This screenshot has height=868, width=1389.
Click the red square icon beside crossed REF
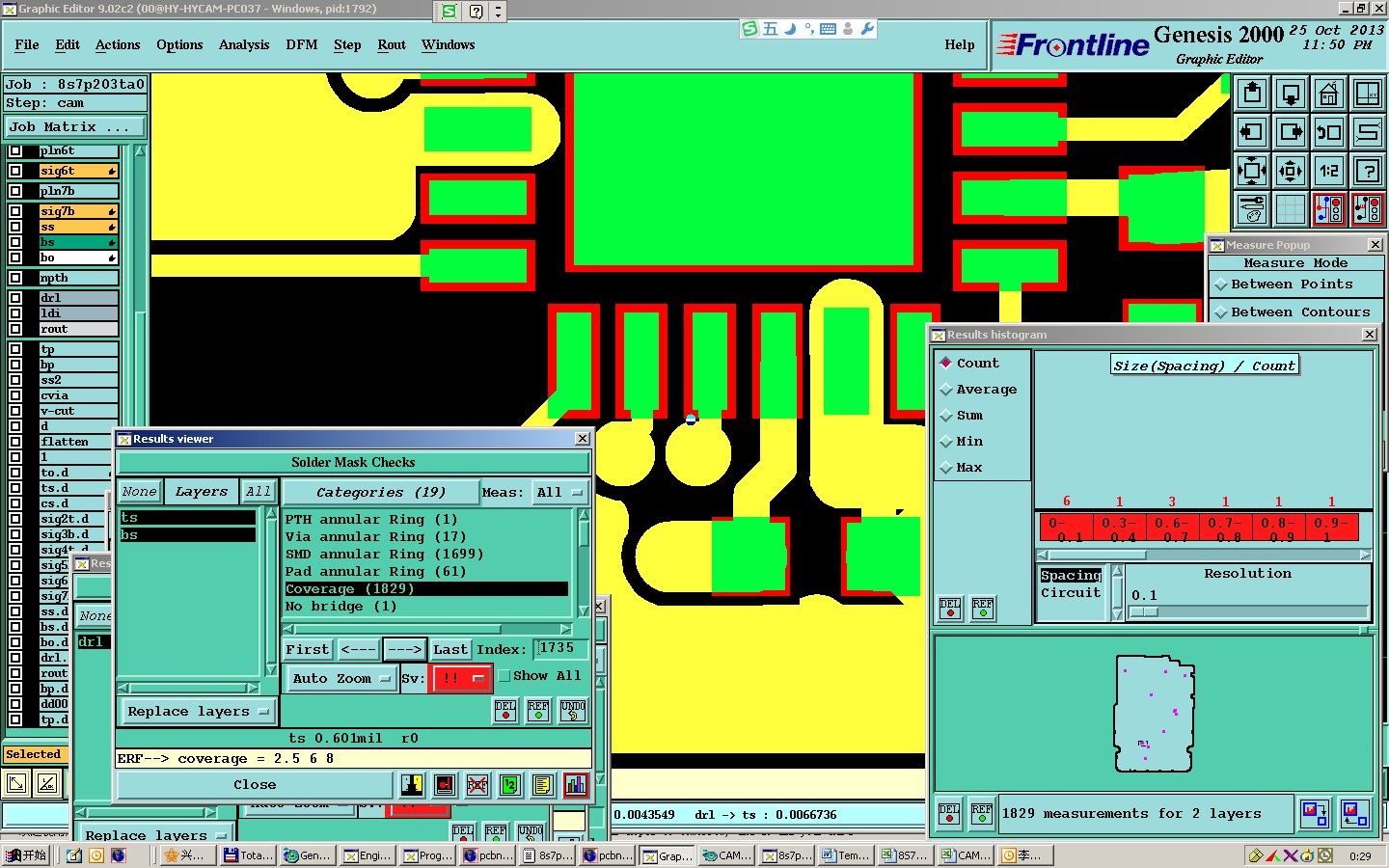[x=445, y=785]
